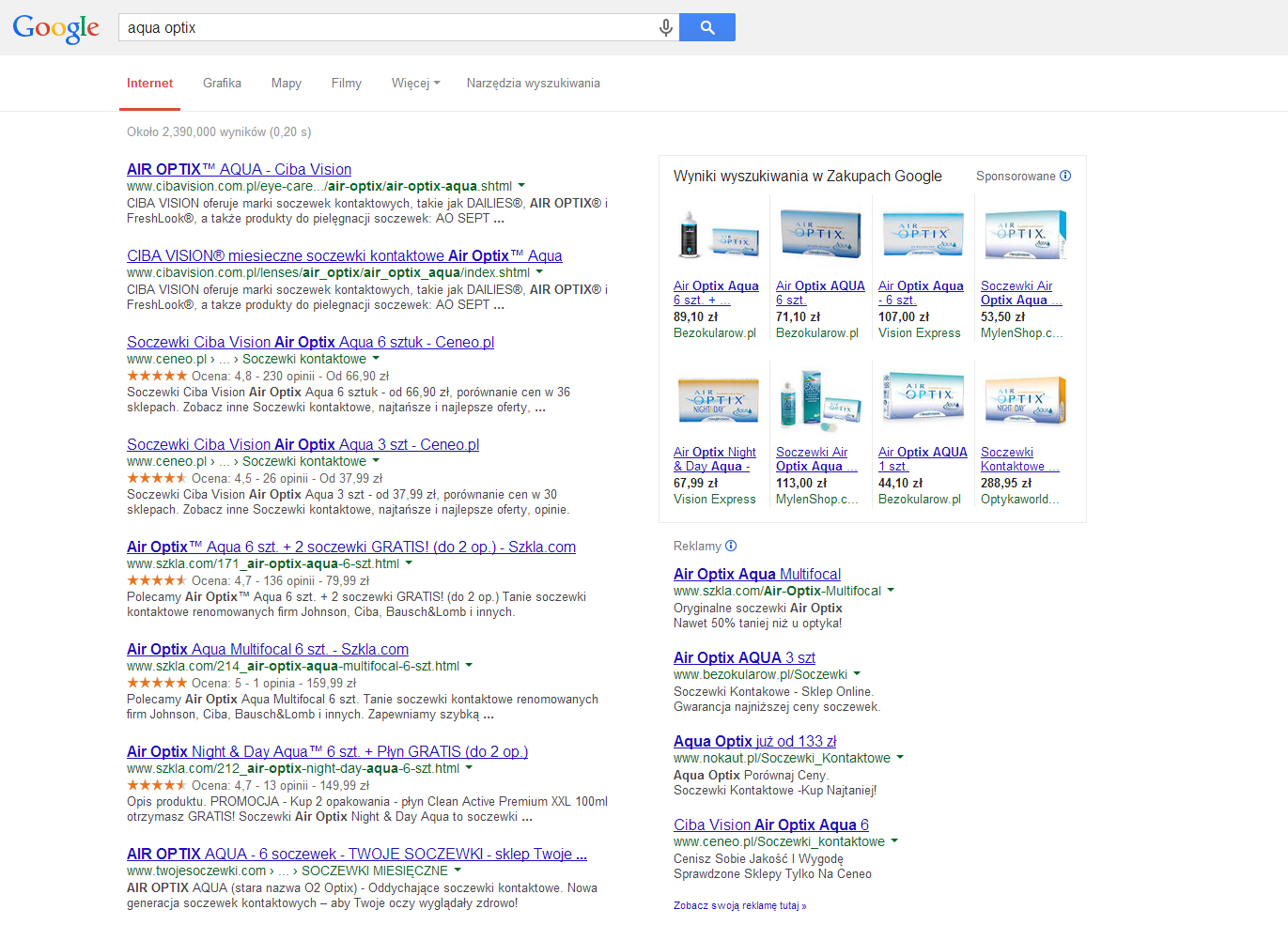Click product image priced 89,10 zł

(719, 236)
